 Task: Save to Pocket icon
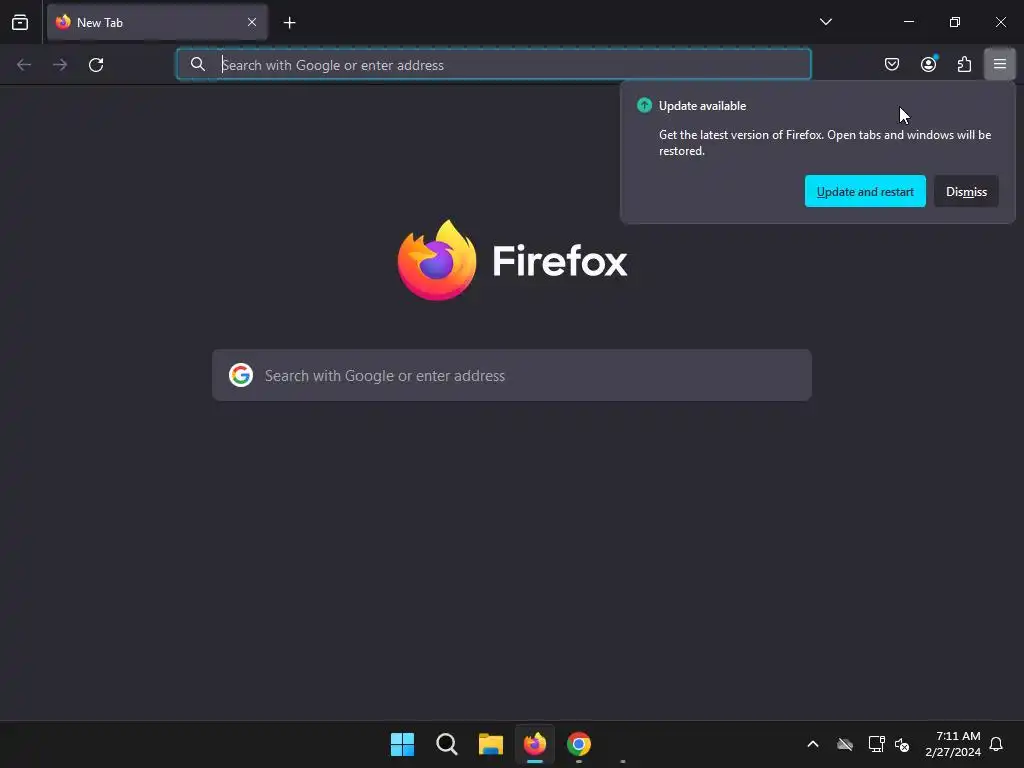pos(891,64)
